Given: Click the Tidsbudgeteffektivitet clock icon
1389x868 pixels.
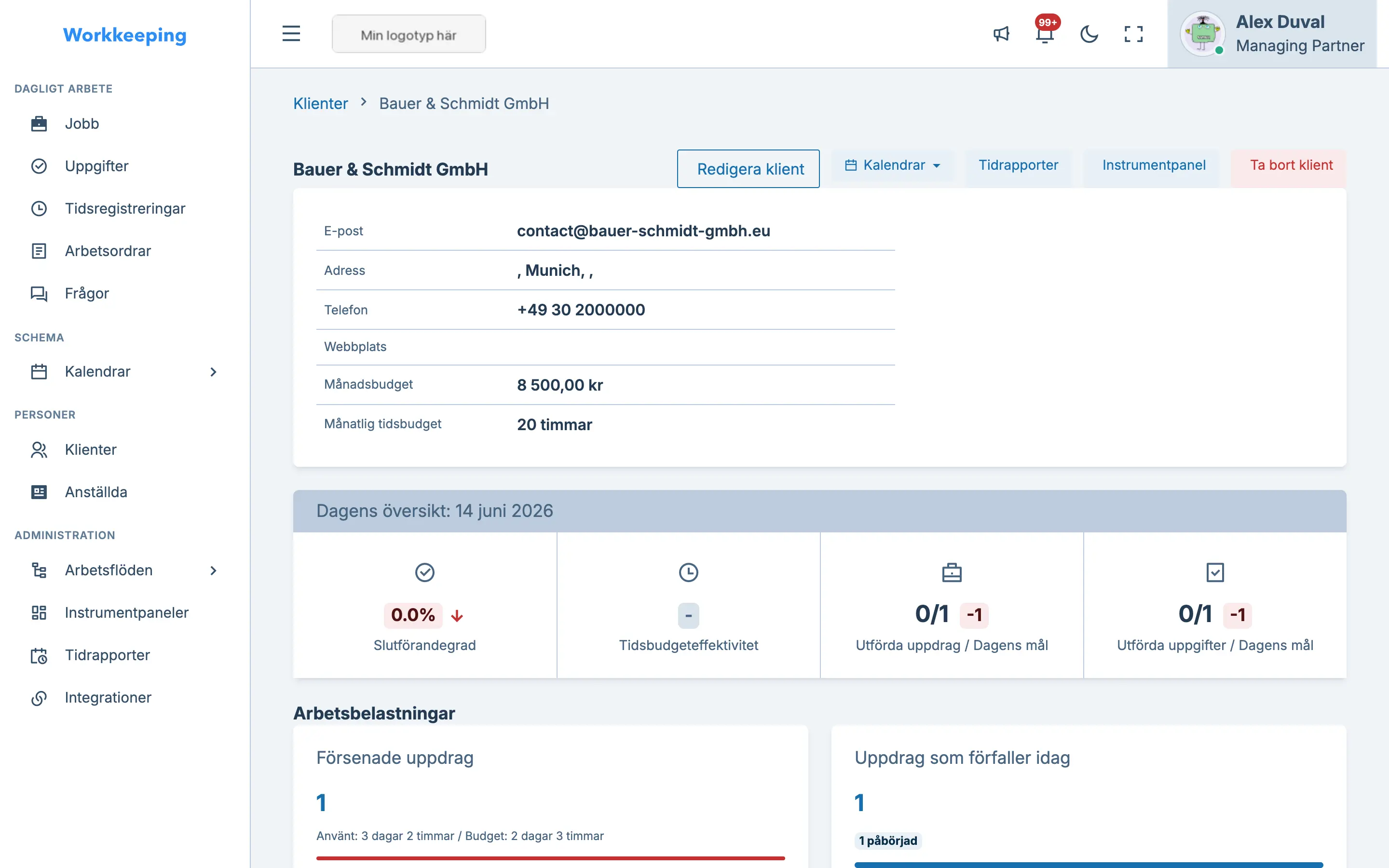Looking at the screenshot, I should [688, 572].
